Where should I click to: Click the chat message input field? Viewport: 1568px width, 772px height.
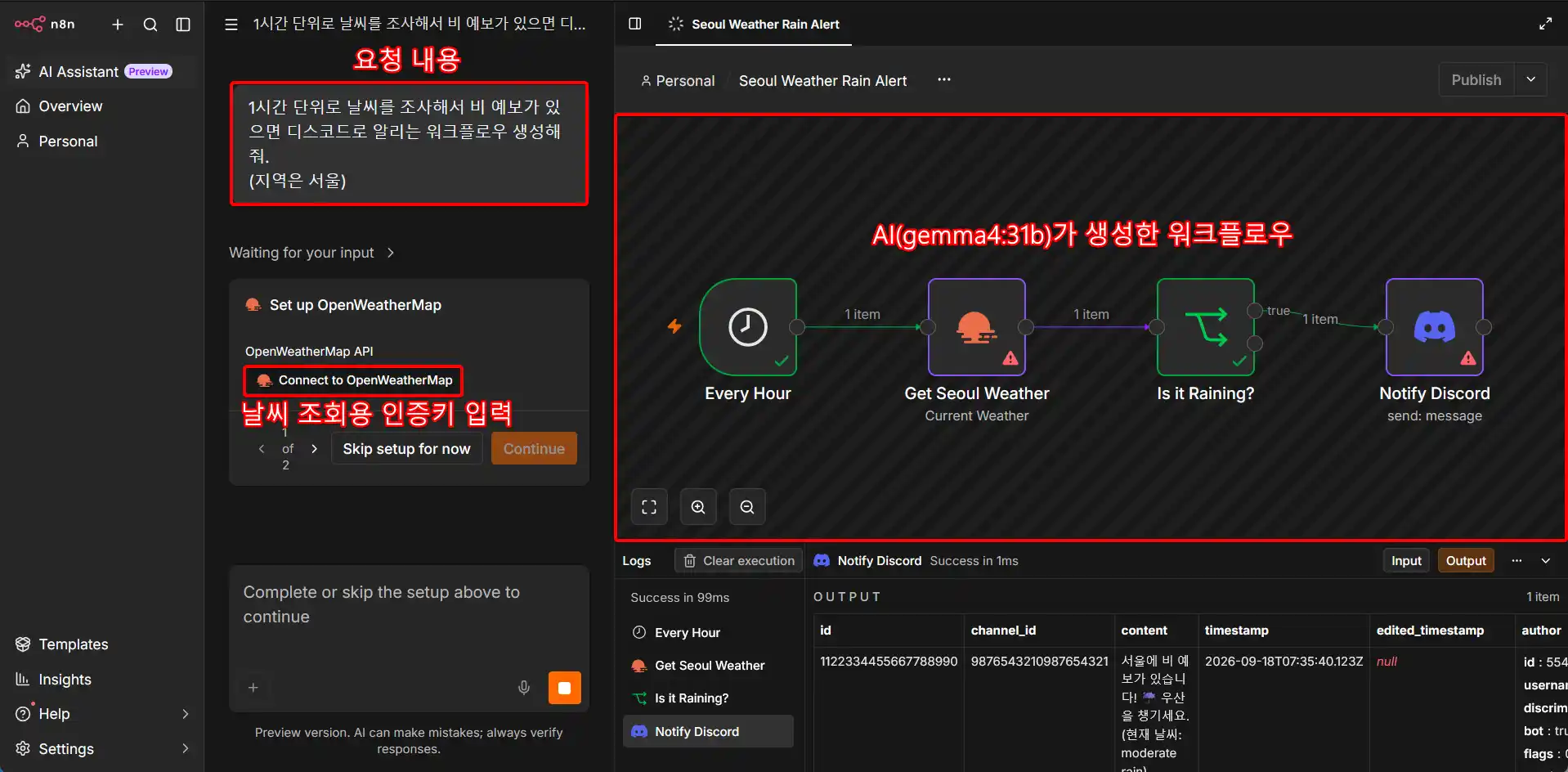pos(409,605)
